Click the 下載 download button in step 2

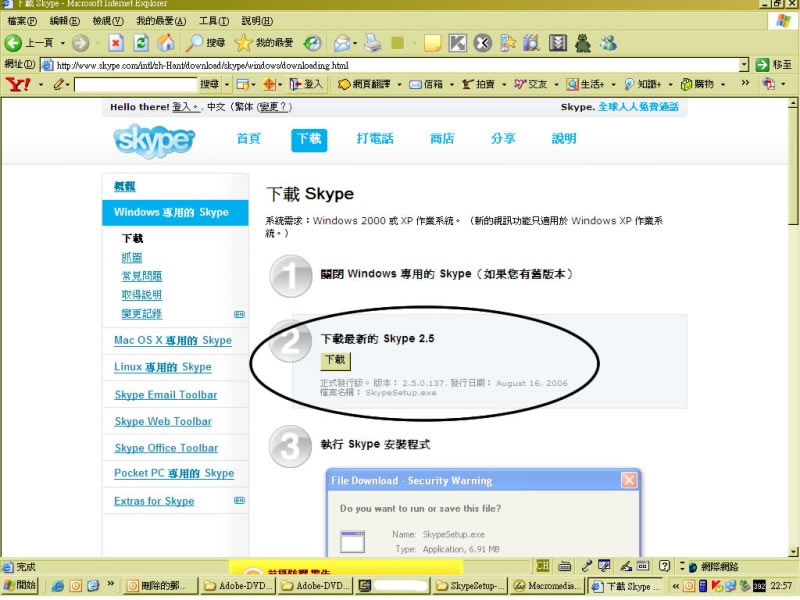point(335,360)
